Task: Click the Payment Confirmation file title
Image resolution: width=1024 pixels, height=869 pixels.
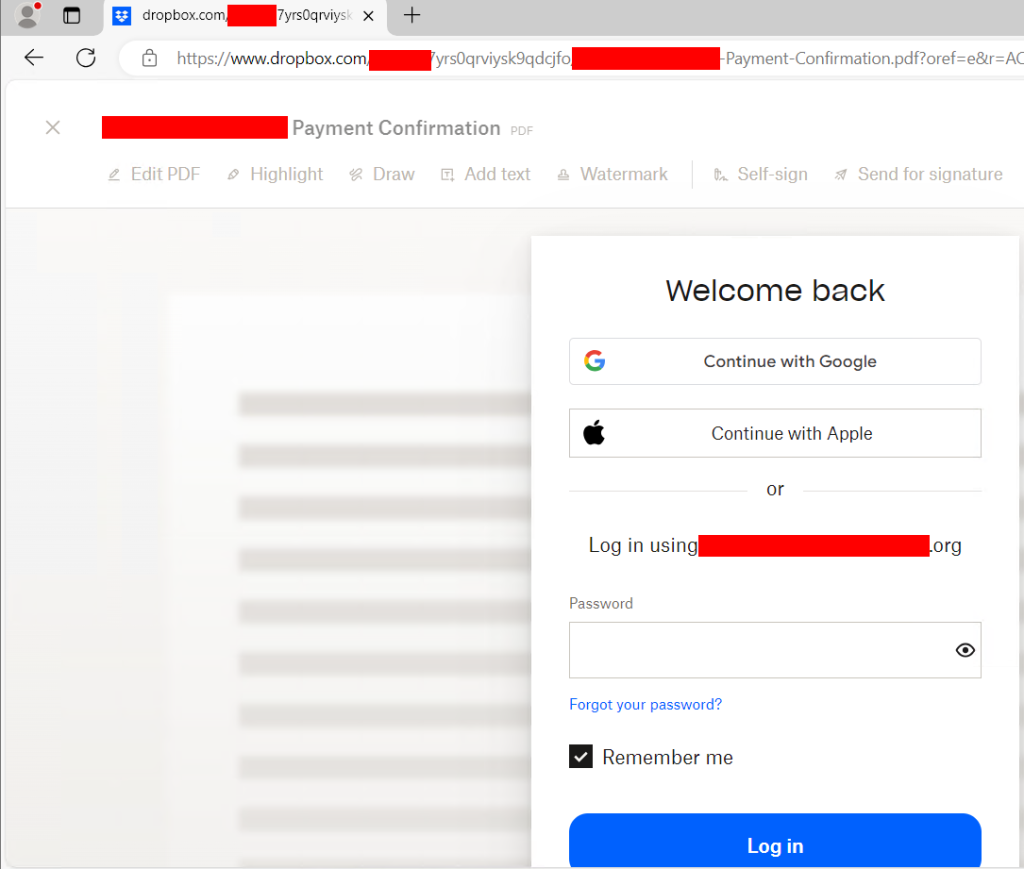Action: click(x=396, y=128)
